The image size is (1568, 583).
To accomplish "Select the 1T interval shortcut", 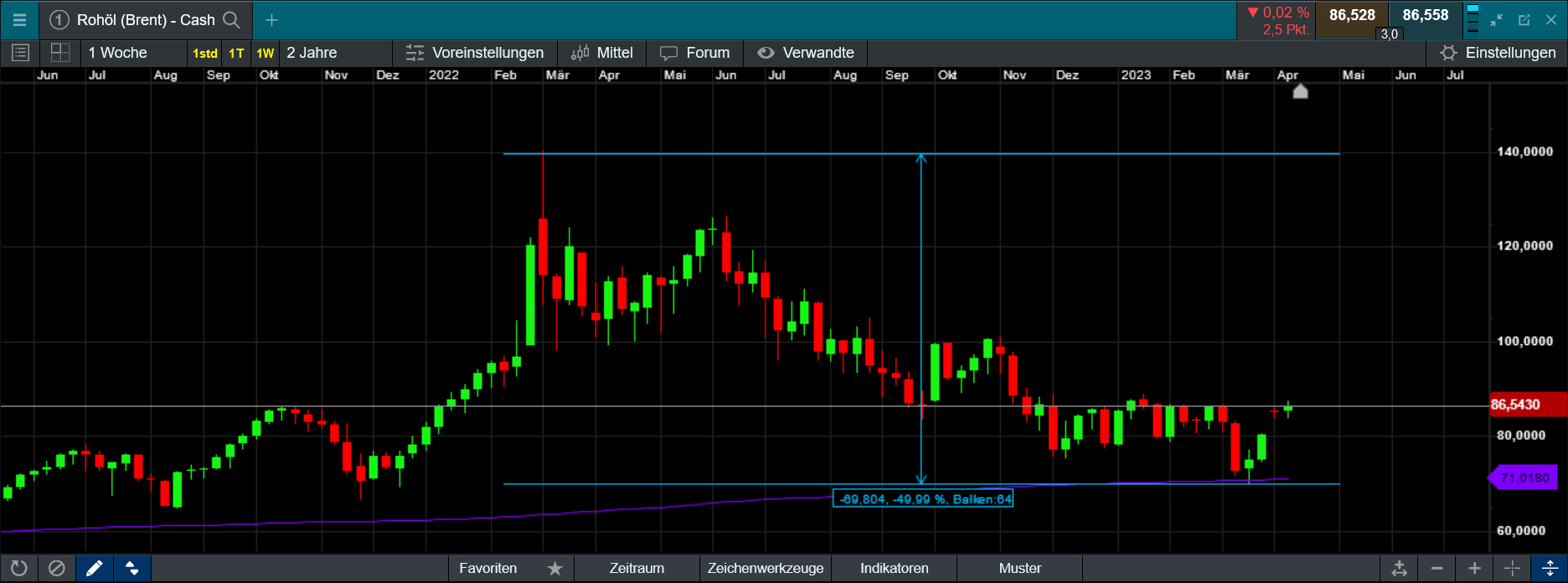I will [x=237, y=54].
